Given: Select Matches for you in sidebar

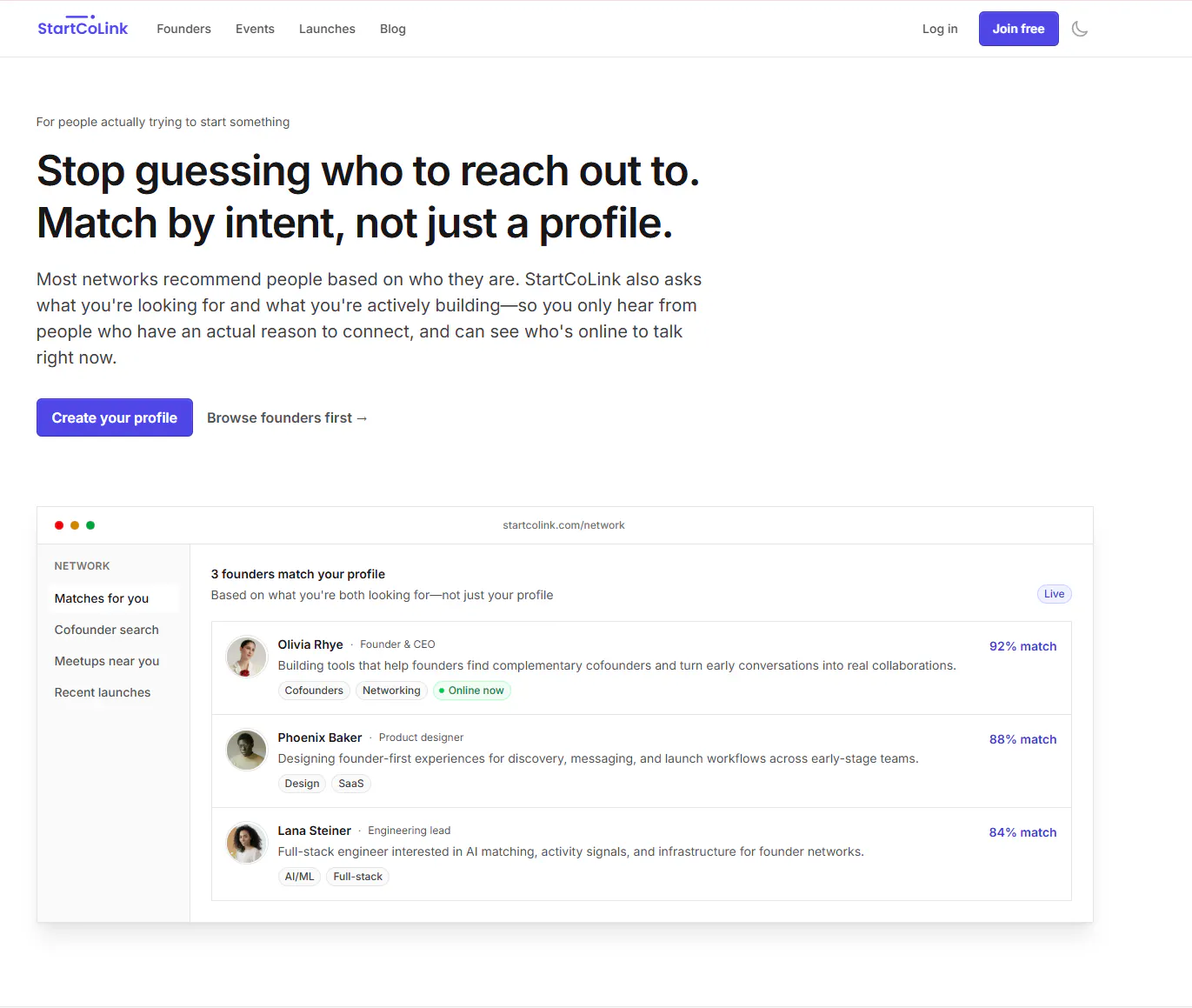Looking at the screenshot, I should [x=113, y=598].
